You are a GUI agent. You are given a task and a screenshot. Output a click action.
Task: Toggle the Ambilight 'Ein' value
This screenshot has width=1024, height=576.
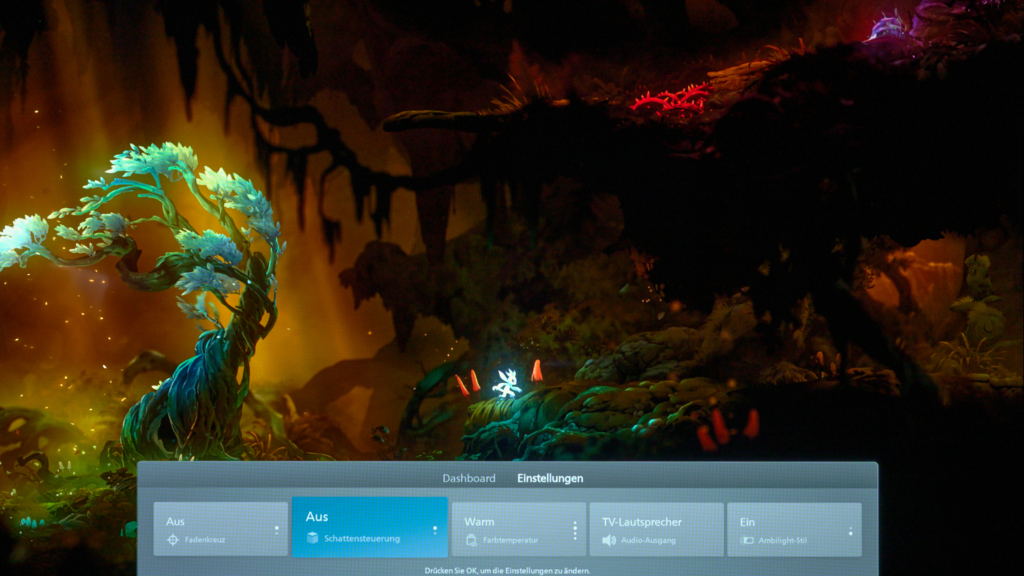(x=747, y=521)
